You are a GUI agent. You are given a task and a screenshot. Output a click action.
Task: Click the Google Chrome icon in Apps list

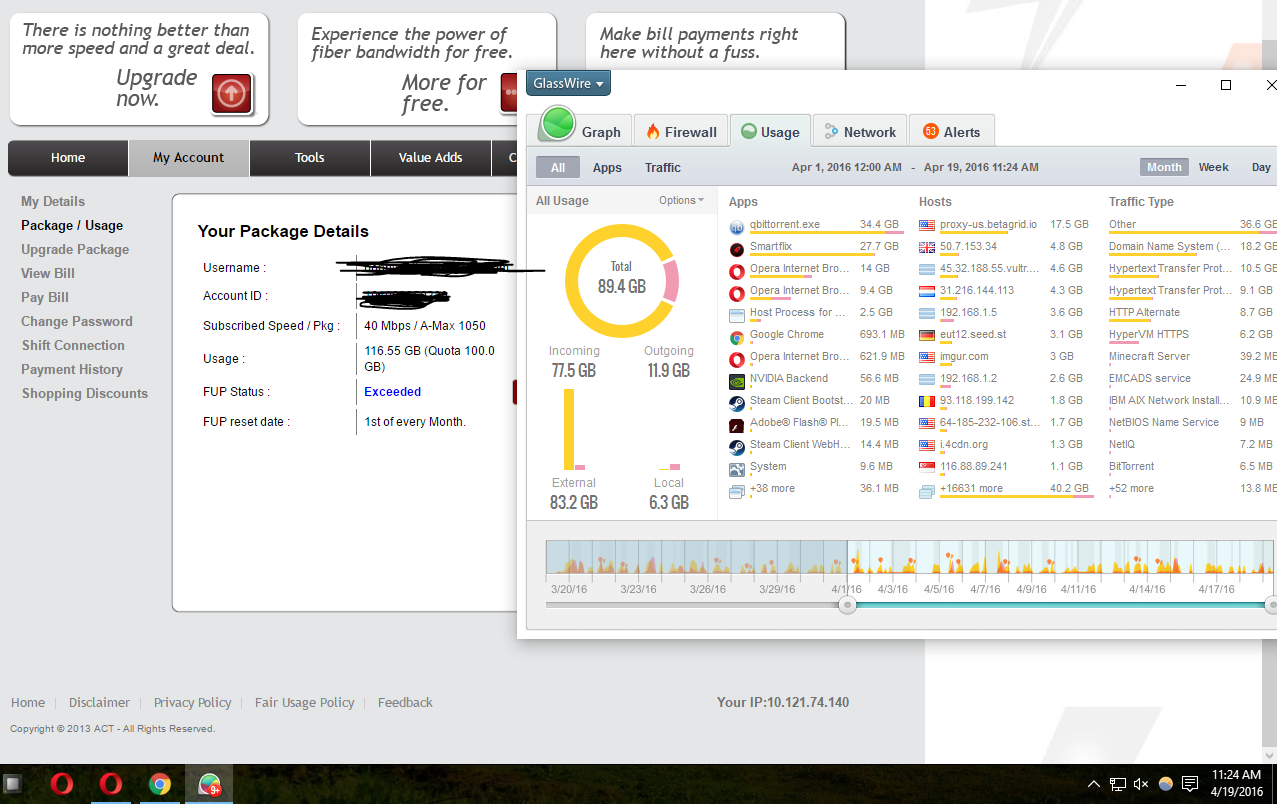[x=737, y=336]
